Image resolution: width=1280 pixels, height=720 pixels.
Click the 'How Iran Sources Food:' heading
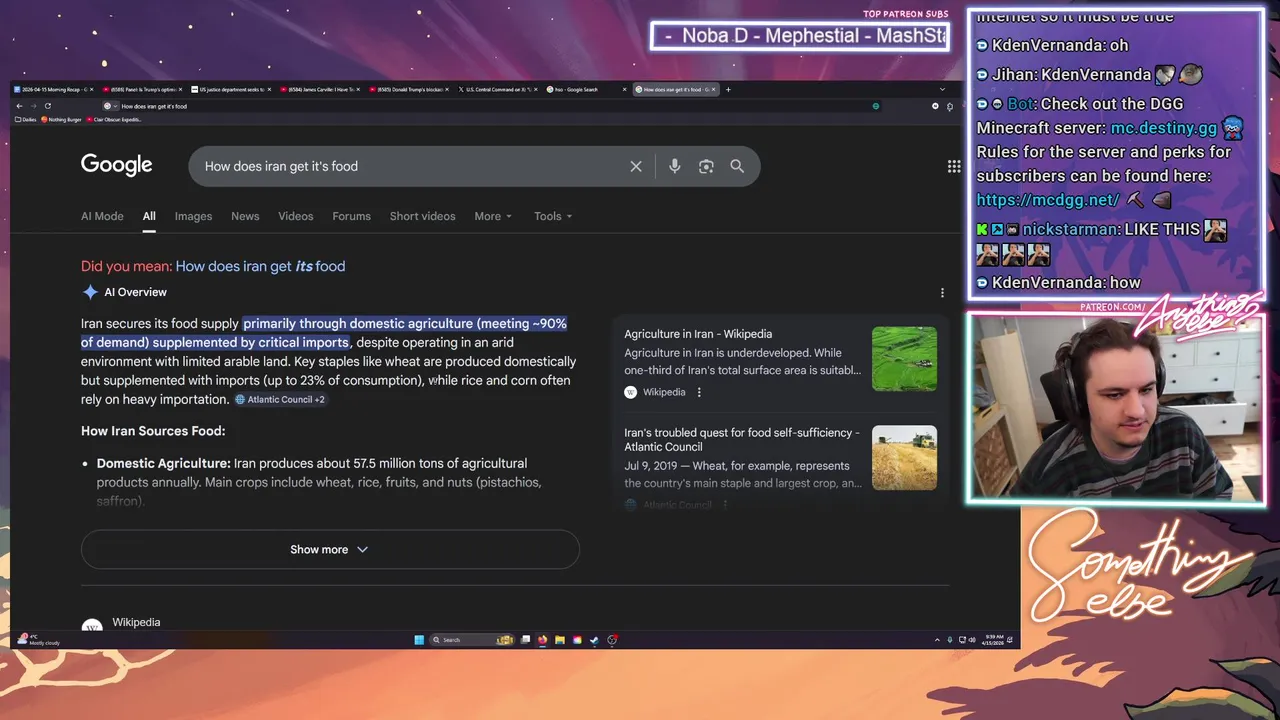[153, 431]
